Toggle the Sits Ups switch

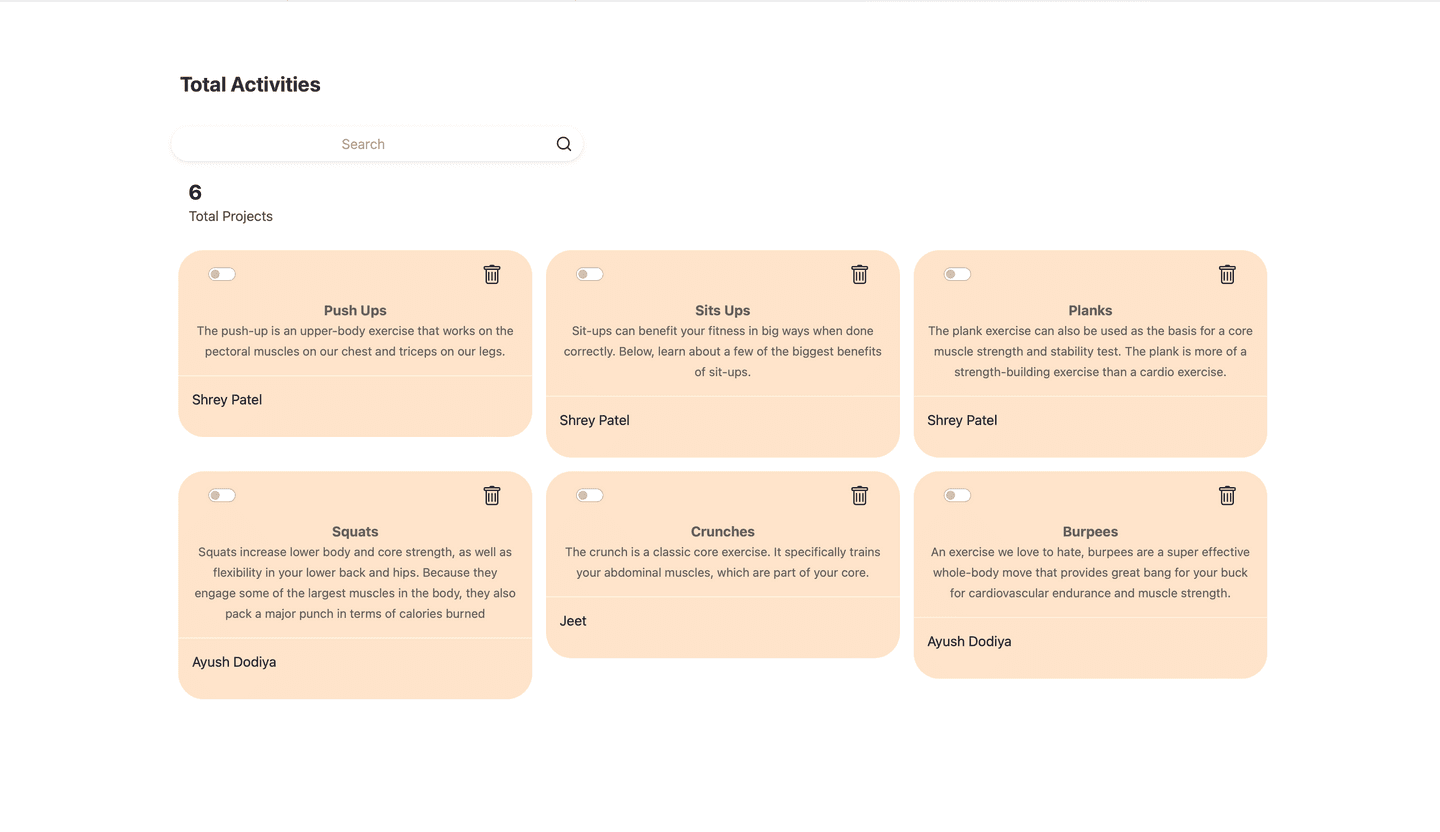pyautogui.click(x=590, y=274)
